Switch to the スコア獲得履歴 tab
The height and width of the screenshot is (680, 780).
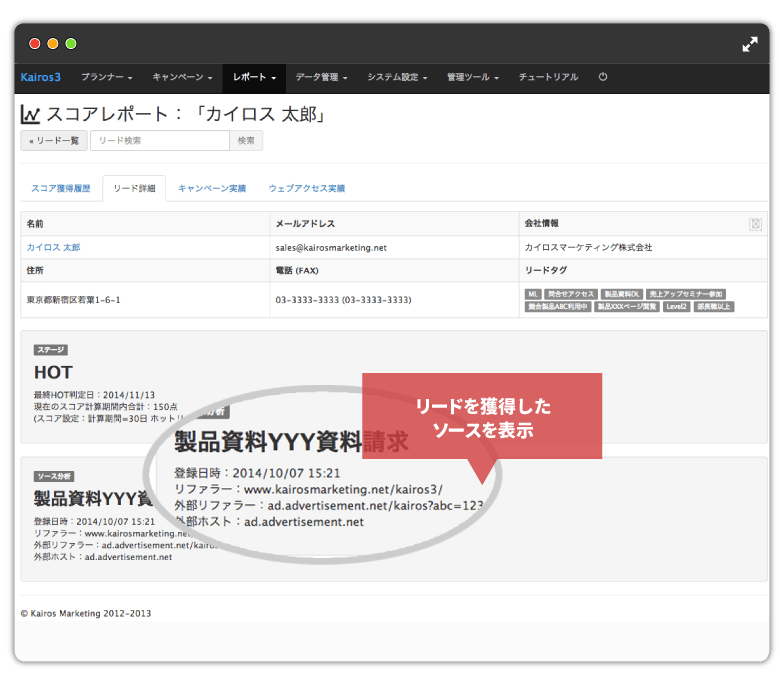coord(61,189)
